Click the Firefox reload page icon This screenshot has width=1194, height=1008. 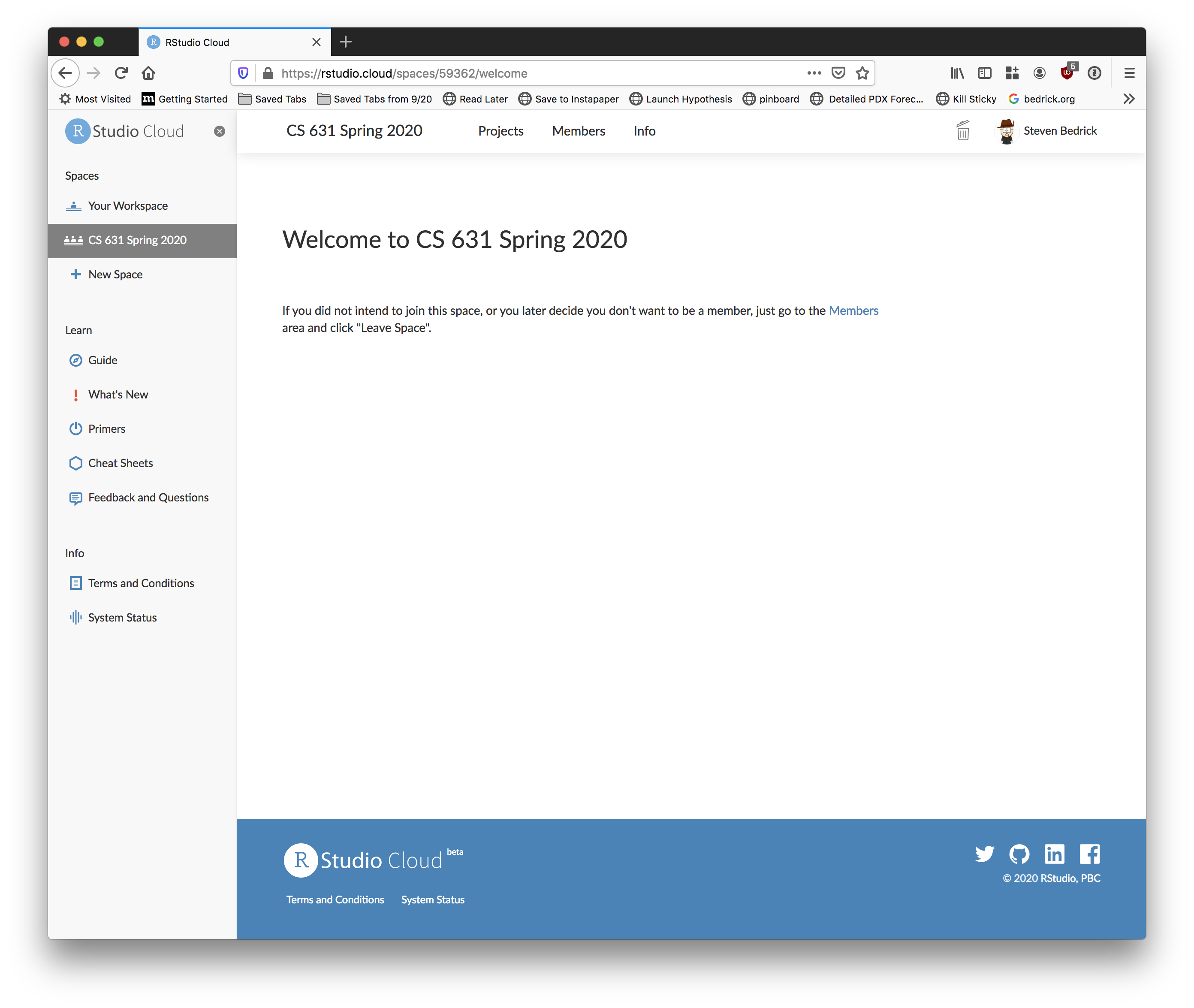tap(121, 73)
